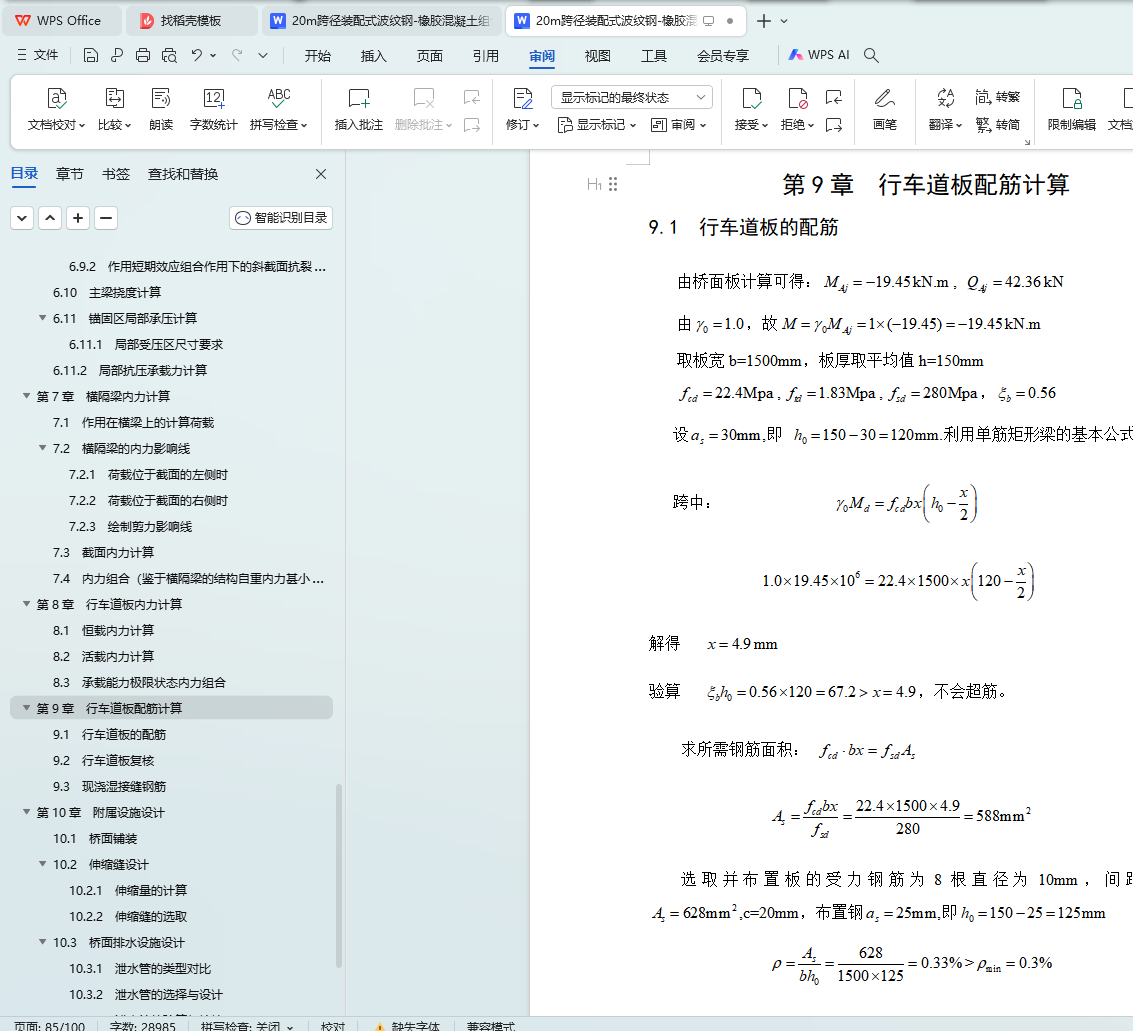Open the 比较 compare documents tool
1133x1031 pixels.
114,108
